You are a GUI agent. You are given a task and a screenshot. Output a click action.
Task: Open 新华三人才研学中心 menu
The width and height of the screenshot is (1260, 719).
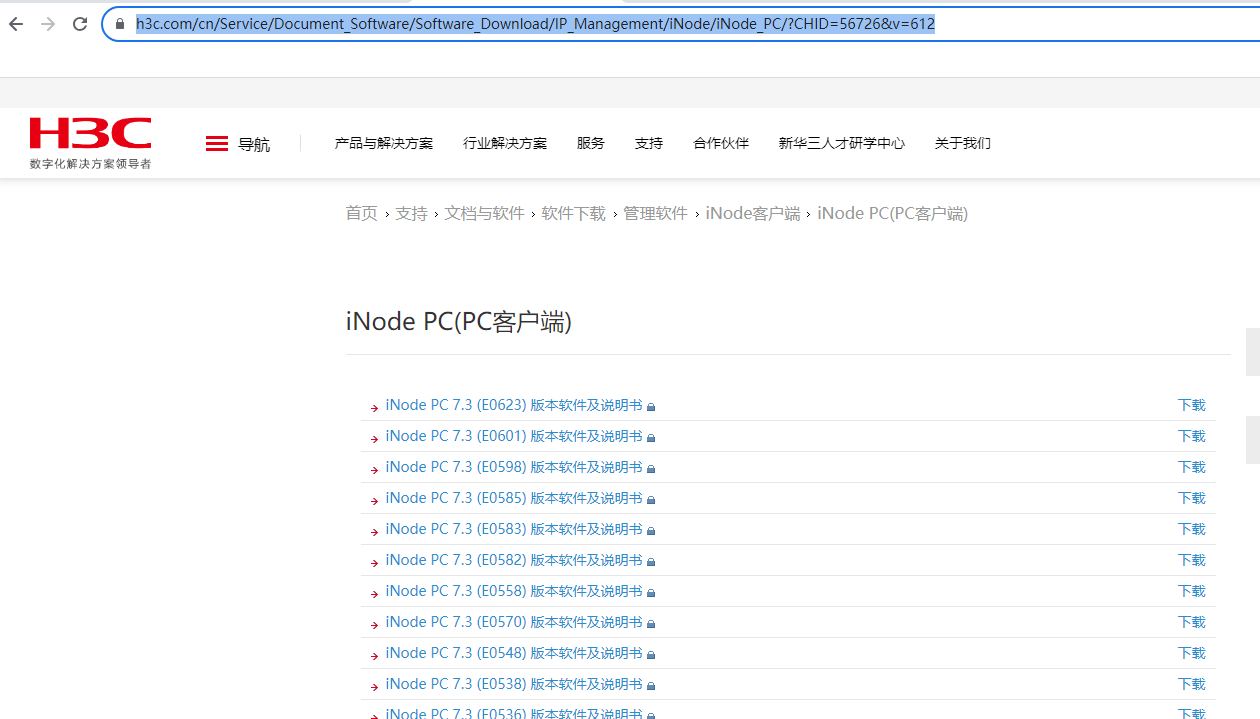coord(842,143)
